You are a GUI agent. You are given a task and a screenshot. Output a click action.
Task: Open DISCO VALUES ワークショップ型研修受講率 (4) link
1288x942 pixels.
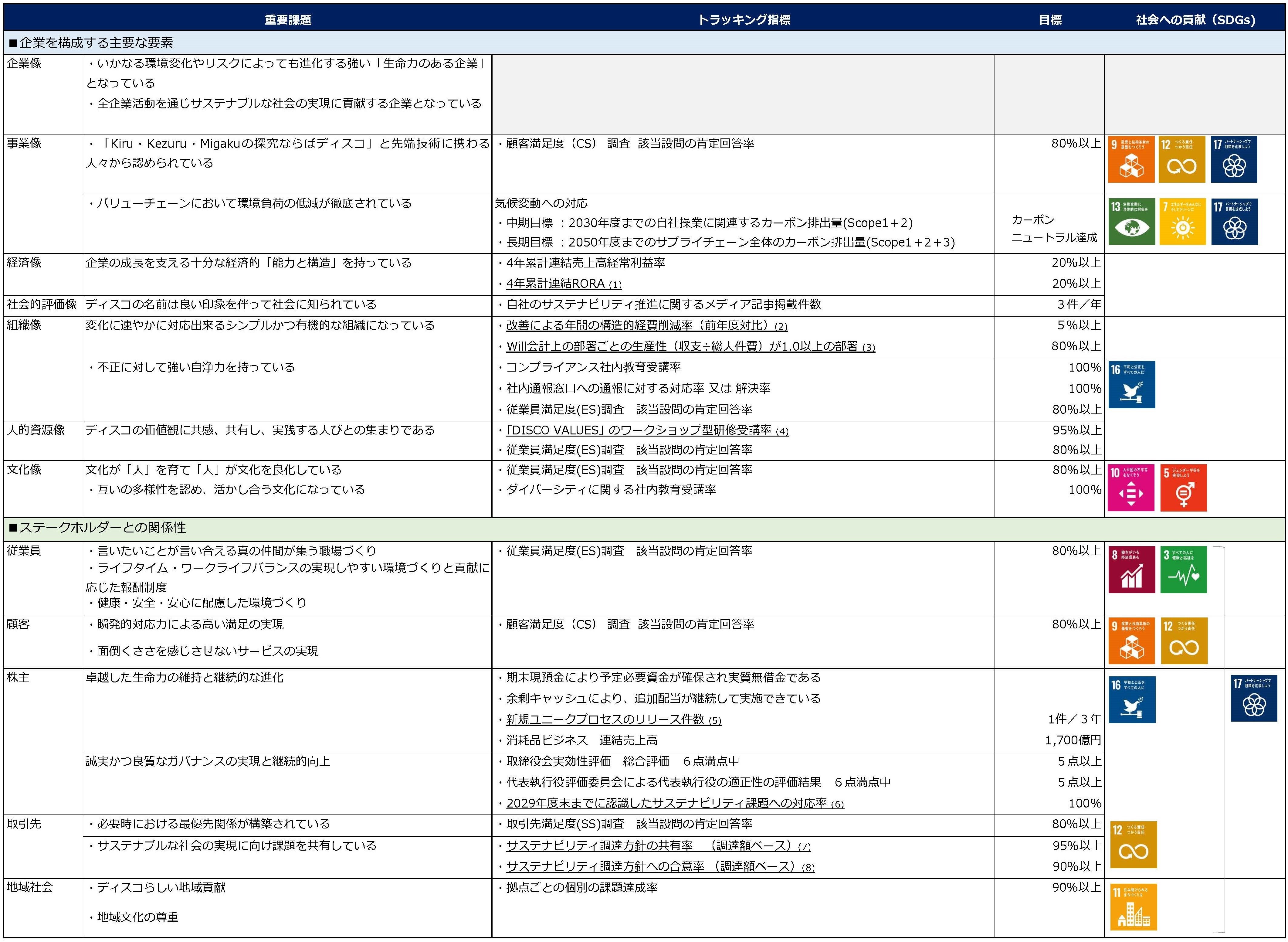pos(647,430)
